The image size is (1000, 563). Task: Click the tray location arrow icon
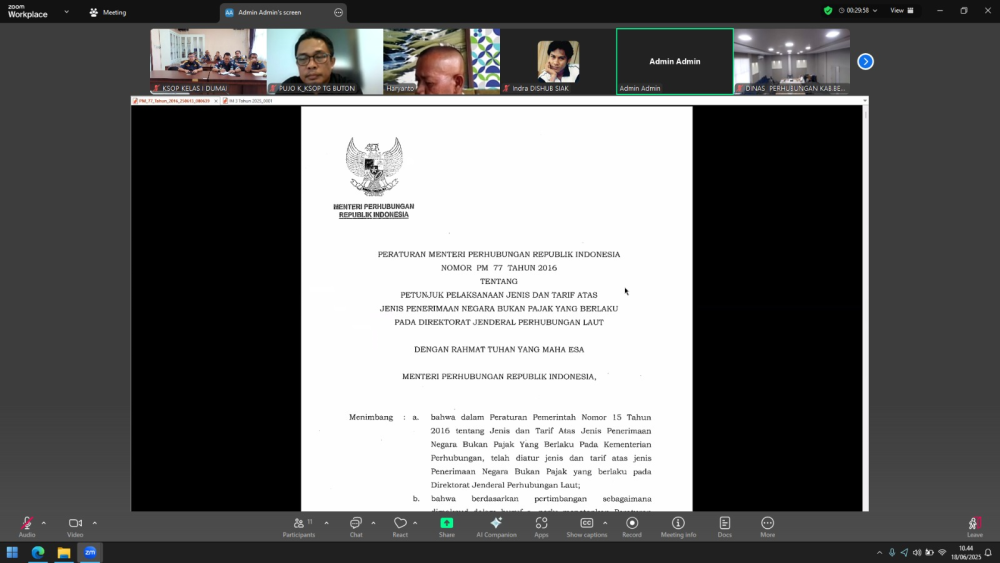tap(904, 553)
